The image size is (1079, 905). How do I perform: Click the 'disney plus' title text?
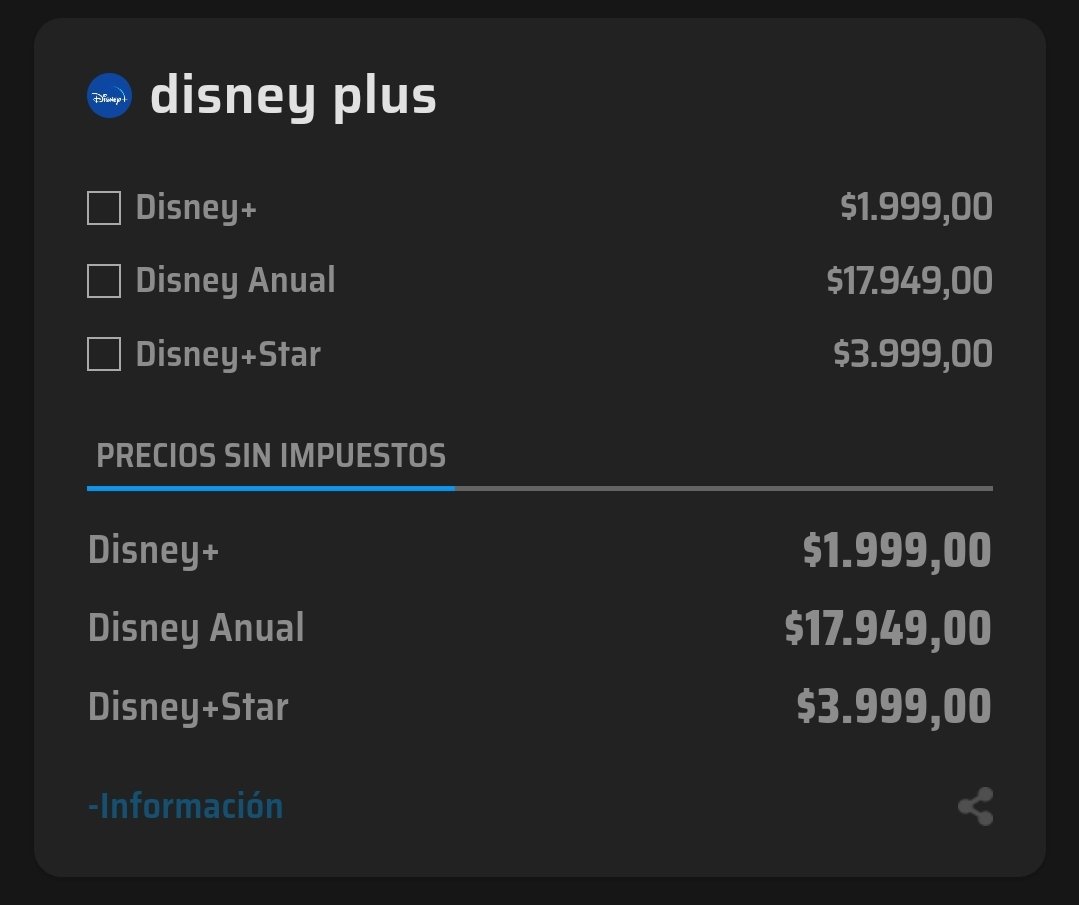(294, 95)
